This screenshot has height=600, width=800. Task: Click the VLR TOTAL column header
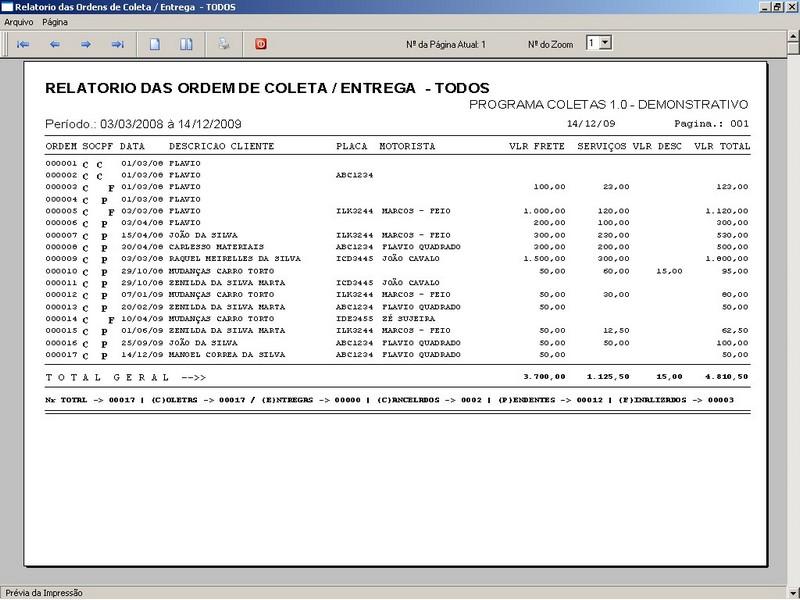pyautogui.click(x=722, y=146)
